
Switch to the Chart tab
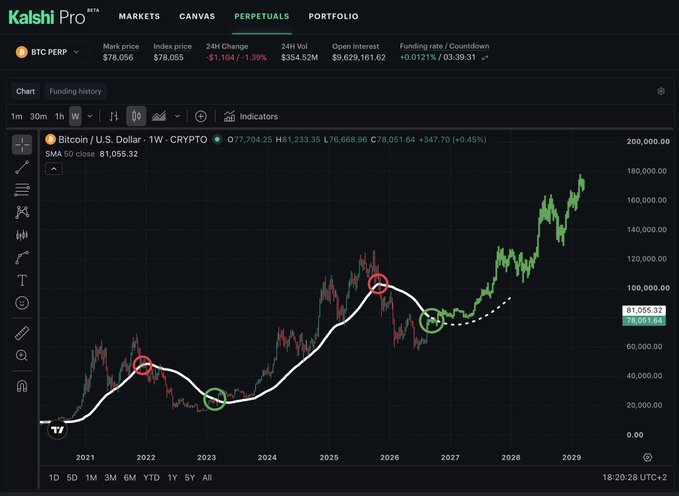point(25,91)
